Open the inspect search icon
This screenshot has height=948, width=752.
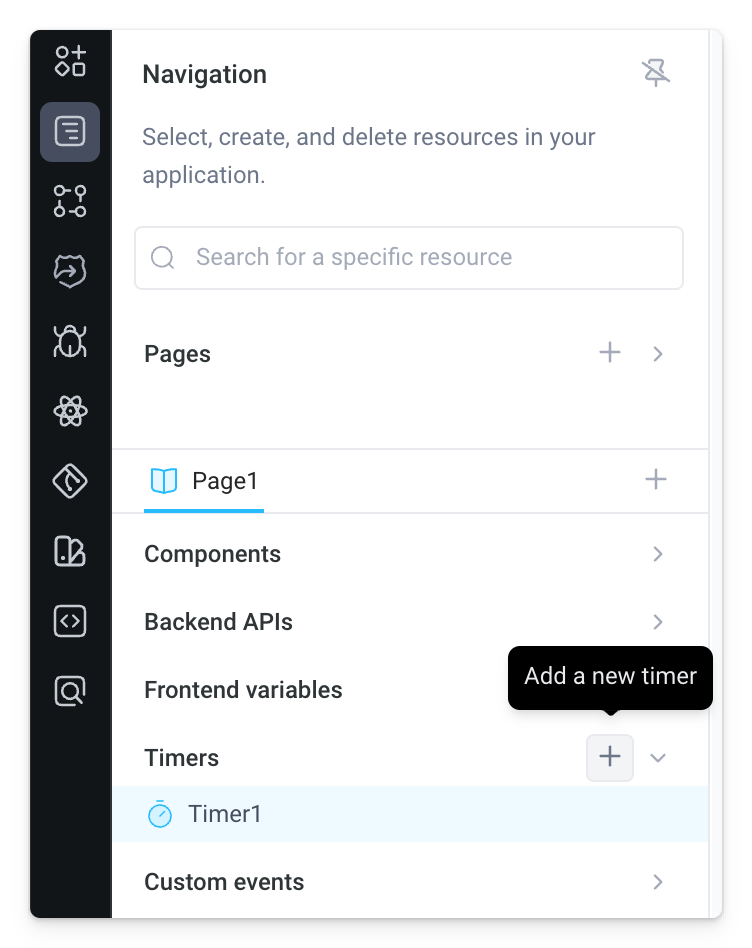pyautogui.click(x=69, y=691)
